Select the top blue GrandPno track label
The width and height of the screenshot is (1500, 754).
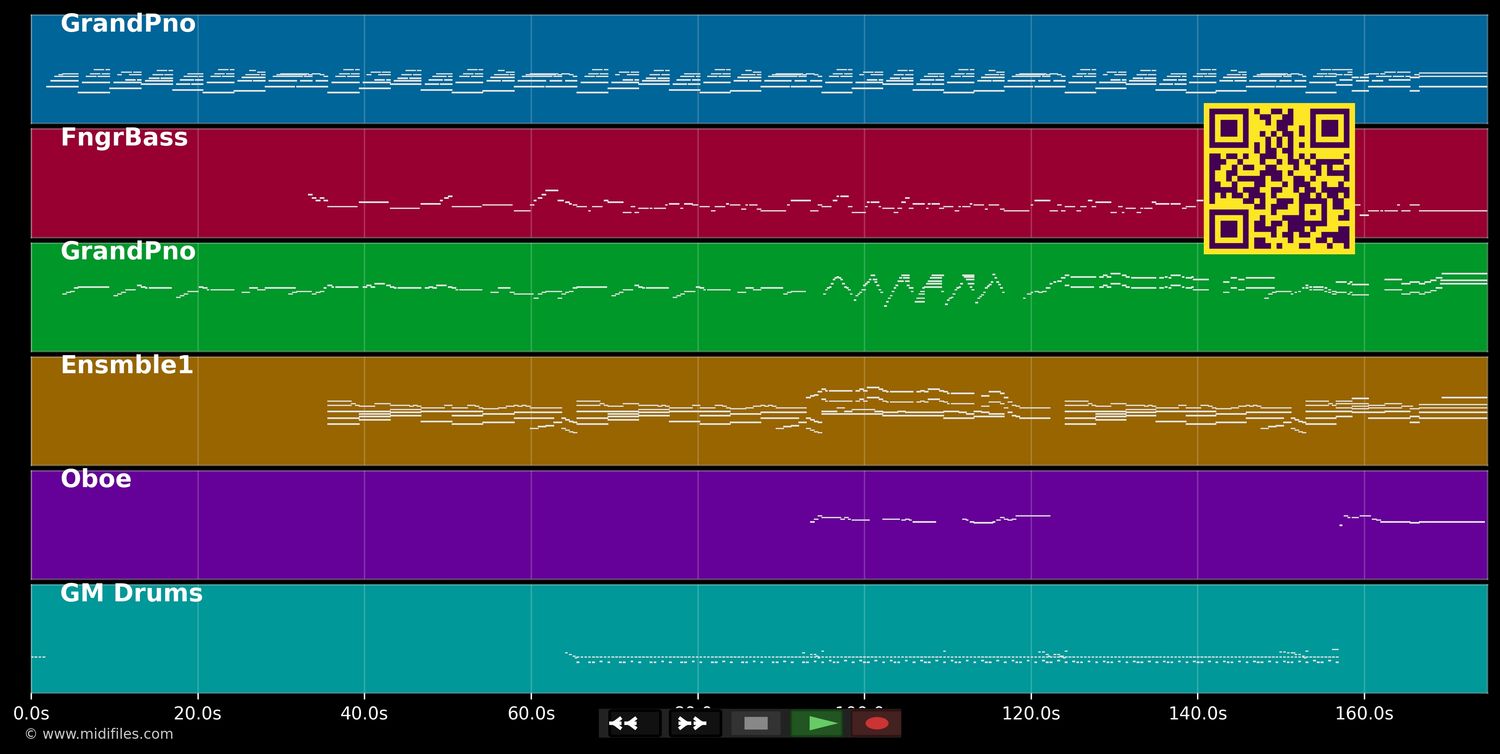128,24
